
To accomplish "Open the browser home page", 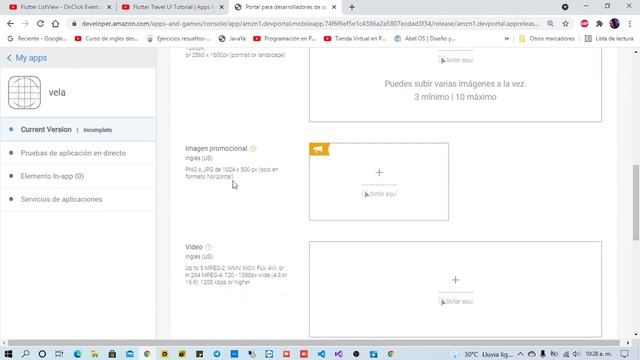I will point(56,24).
